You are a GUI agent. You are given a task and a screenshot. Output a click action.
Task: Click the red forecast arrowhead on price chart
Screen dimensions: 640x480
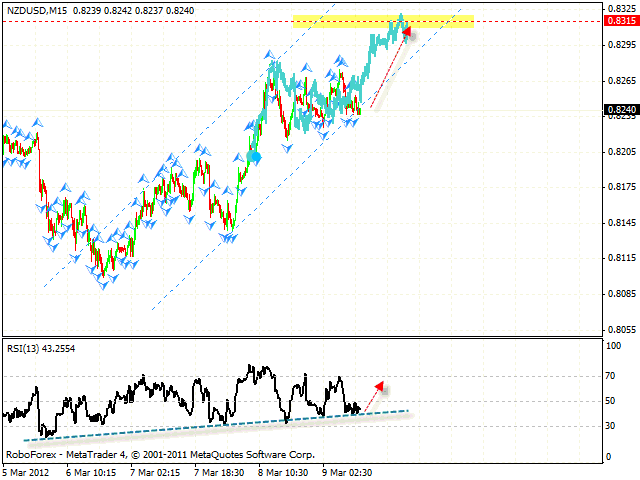[406, 33]
